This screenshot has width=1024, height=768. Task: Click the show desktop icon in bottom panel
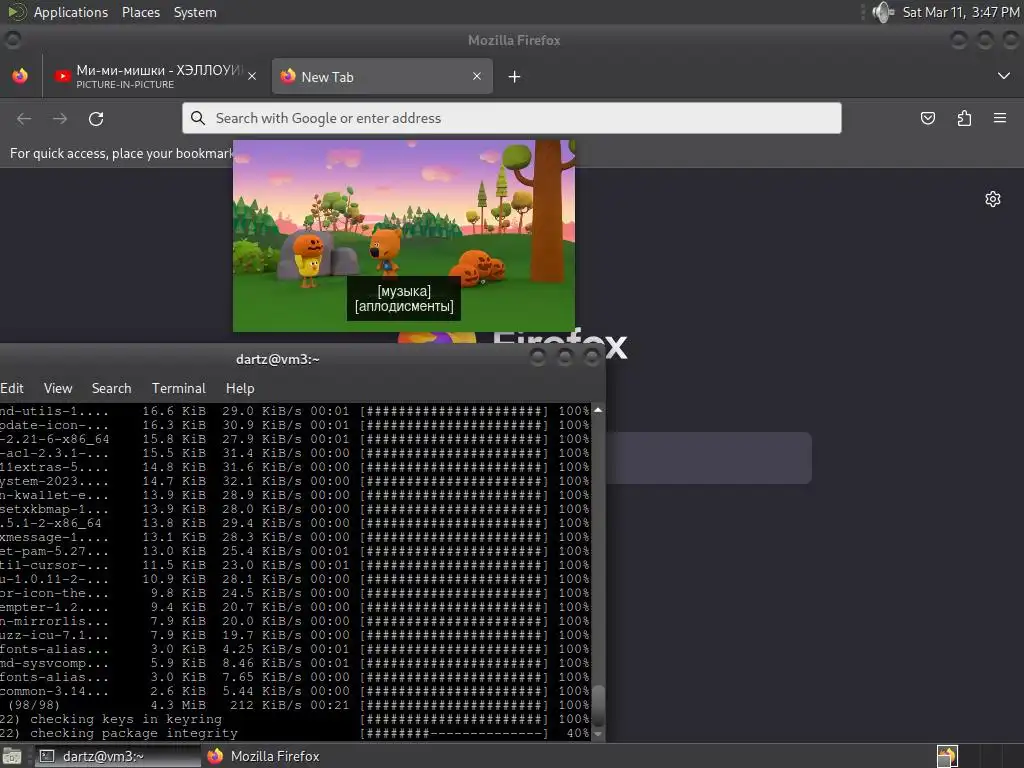[12, 756]
